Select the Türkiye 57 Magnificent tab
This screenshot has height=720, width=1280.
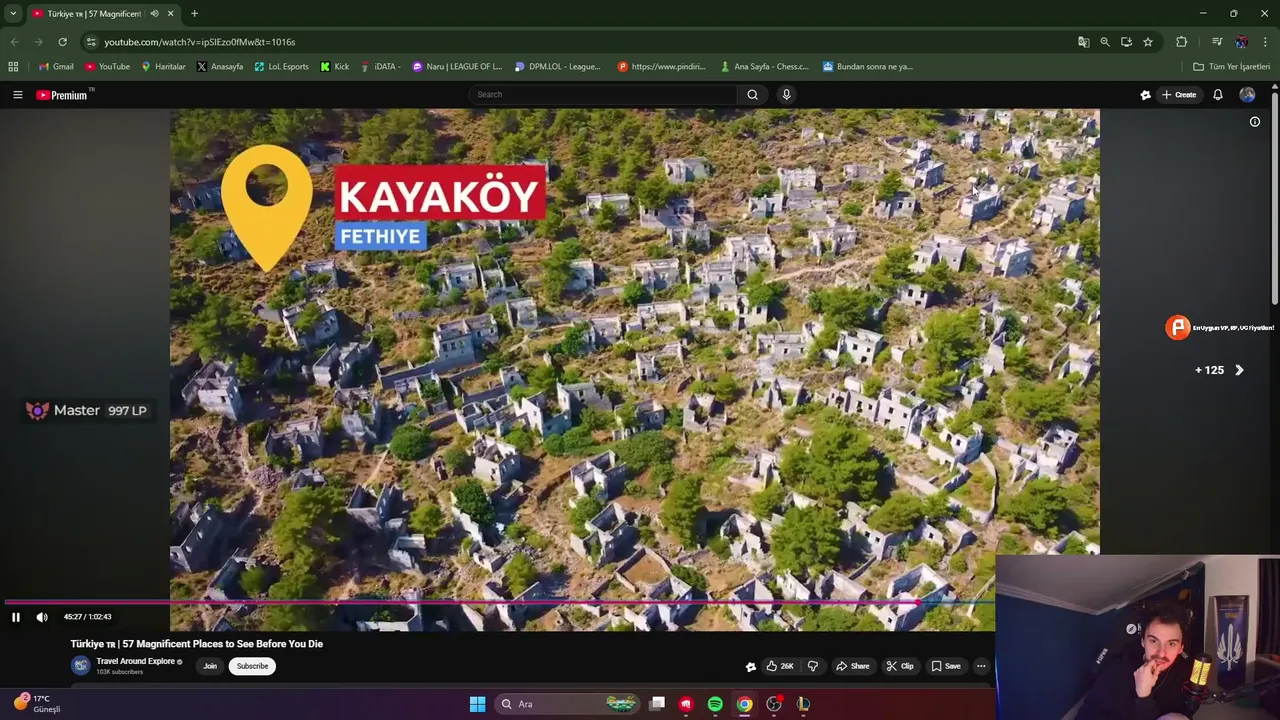(102, 14)
